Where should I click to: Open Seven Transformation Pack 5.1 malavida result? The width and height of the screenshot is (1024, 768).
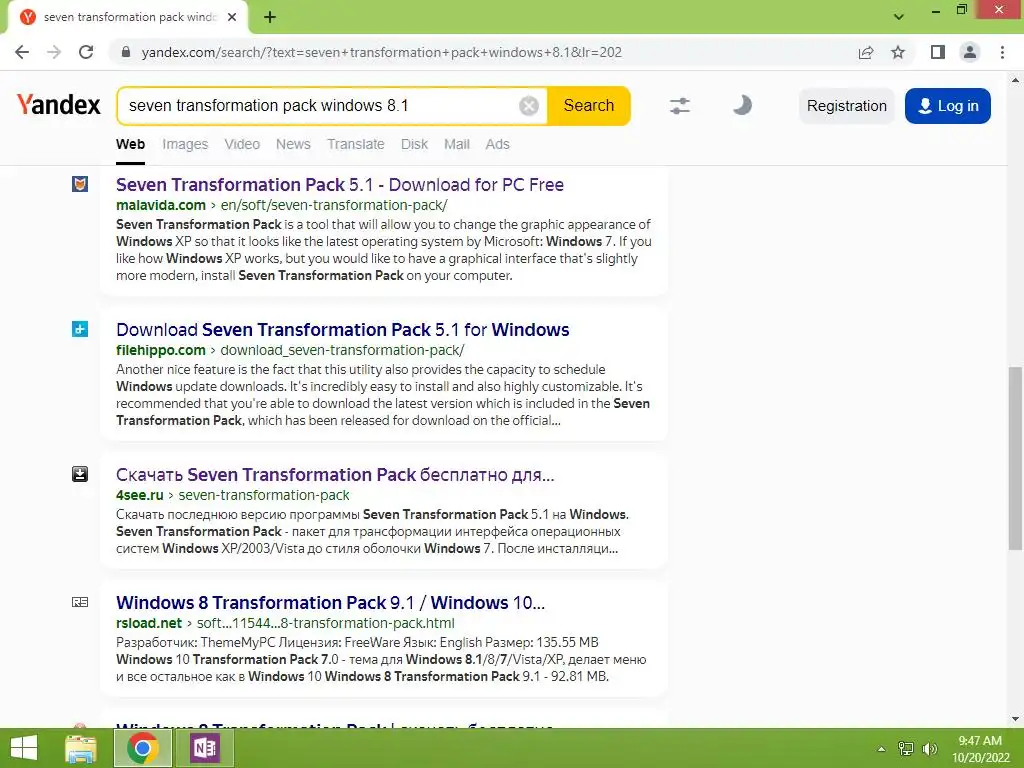(x=340, y=185)
